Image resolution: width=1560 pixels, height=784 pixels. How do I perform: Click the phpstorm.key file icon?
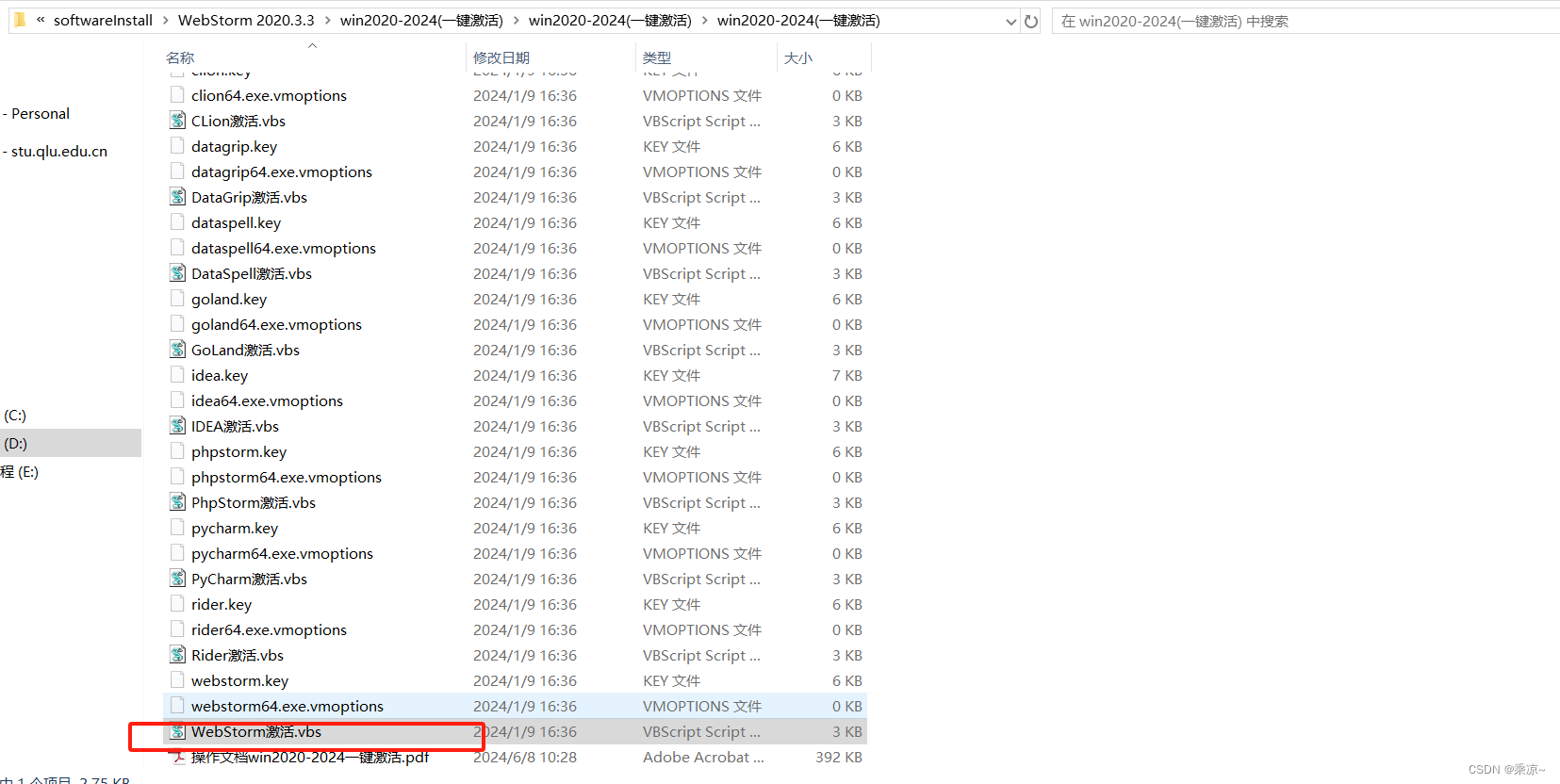pyautogui.click(x=177, y=450)
